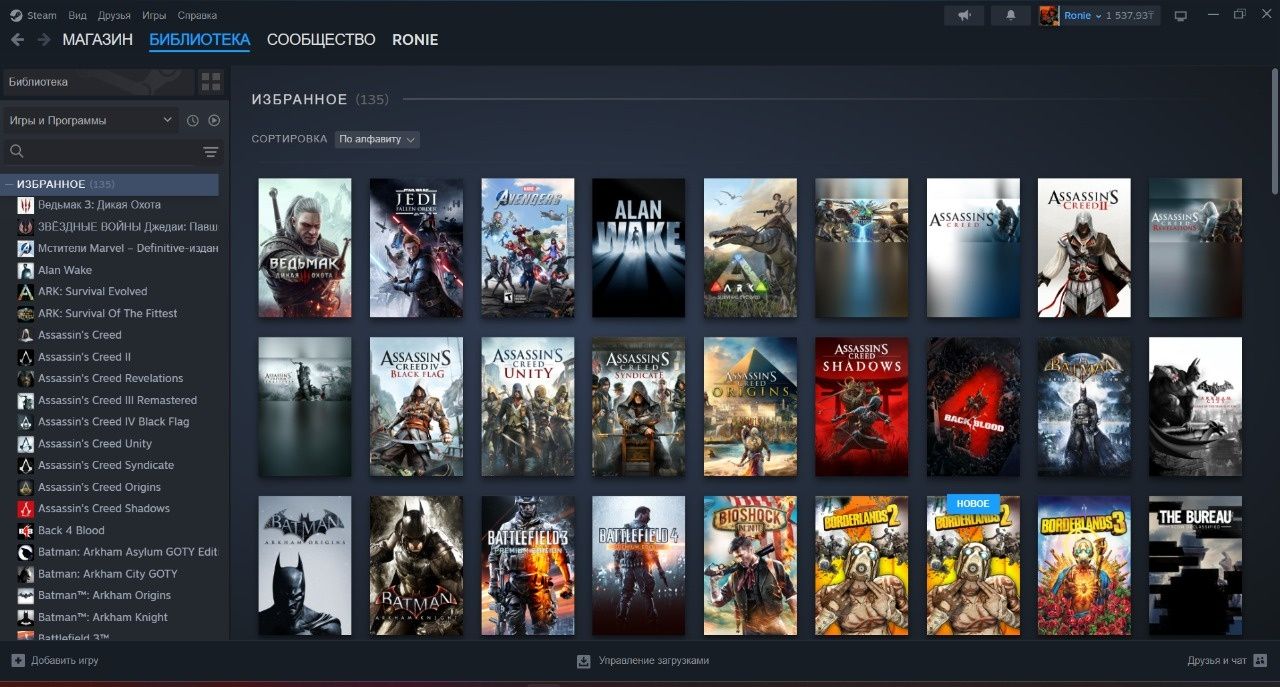
Task: Switch to Big Picture mode monitor icon
Action: [x=1181, y=16]
